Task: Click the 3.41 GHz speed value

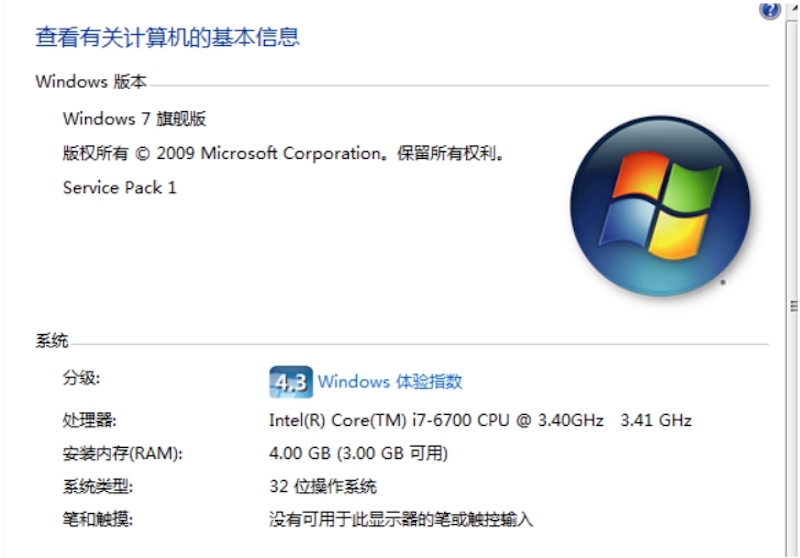Action: [656, 420]
